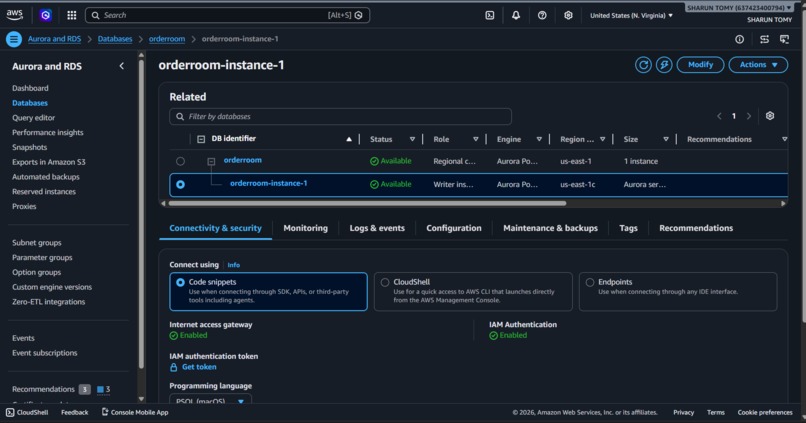Click the screen icon at far right of breadcrumbs

click(x=784, y=39)
